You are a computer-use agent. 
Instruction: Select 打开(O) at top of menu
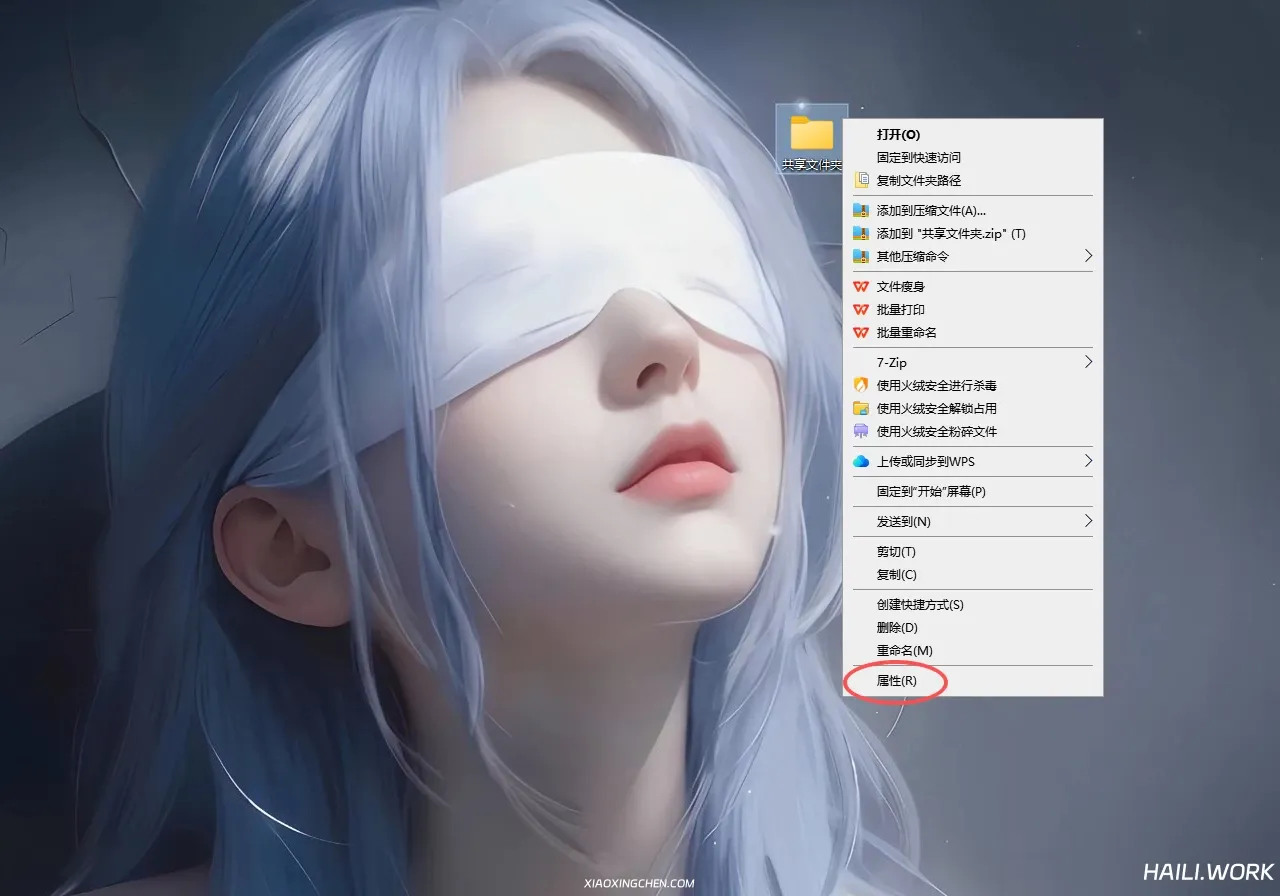(898, 134)
